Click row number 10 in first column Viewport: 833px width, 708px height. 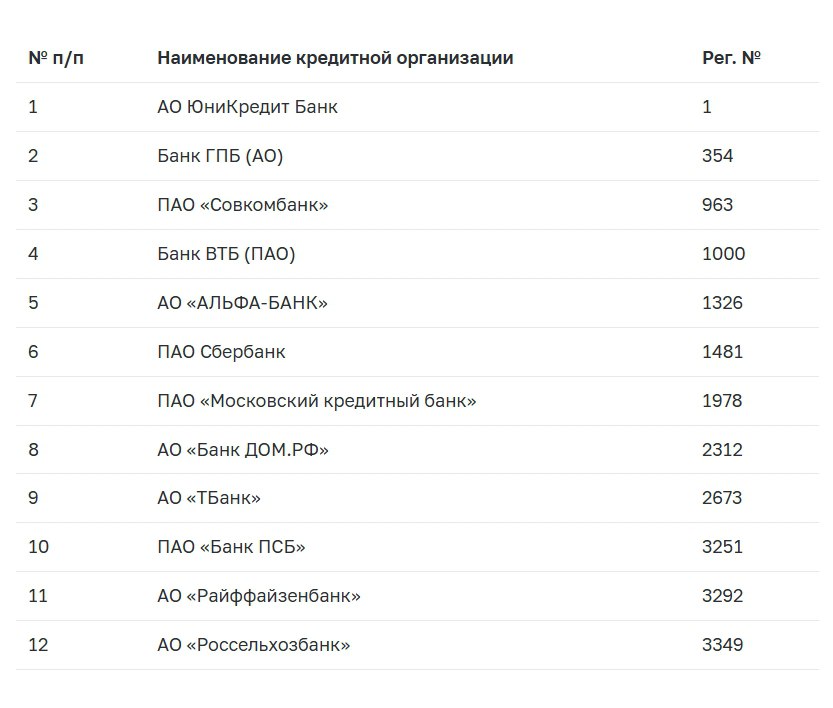(x=39, y=547)
